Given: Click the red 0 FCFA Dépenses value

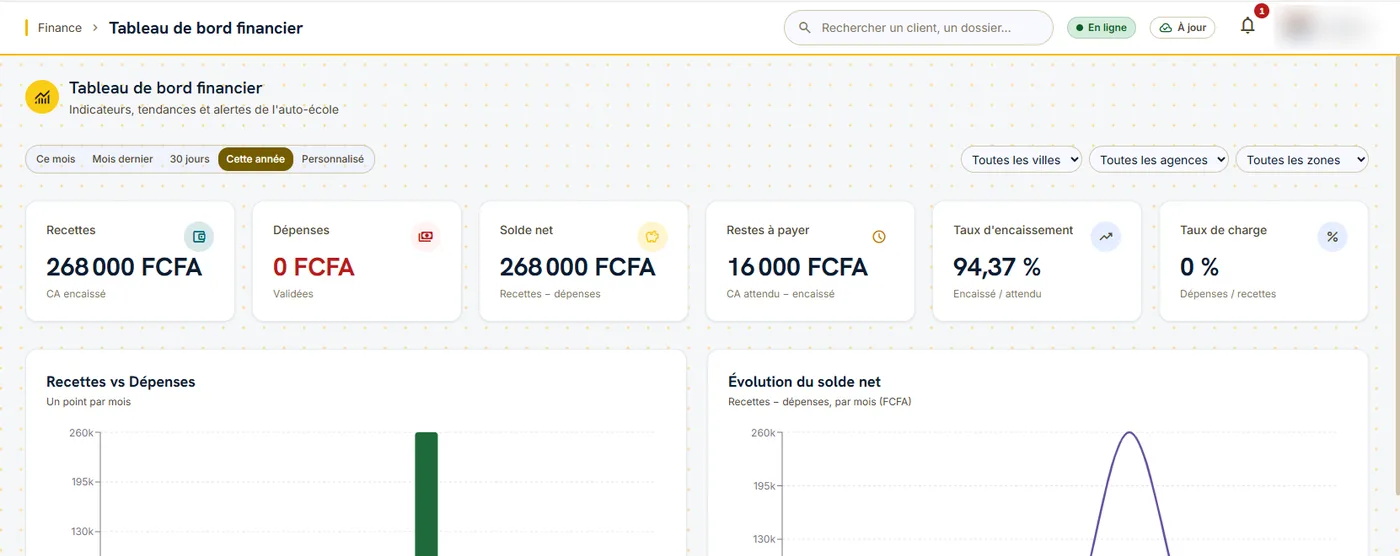Looking at the screenshot, I should (x=314, y=267).
